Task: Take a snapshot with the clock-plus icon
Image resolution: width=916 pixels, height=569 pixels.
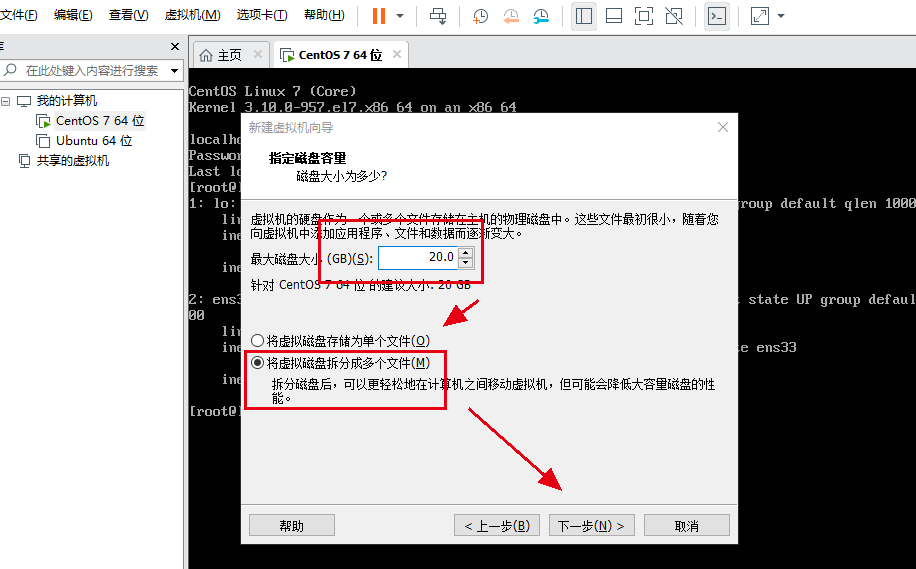Action: 480,16
